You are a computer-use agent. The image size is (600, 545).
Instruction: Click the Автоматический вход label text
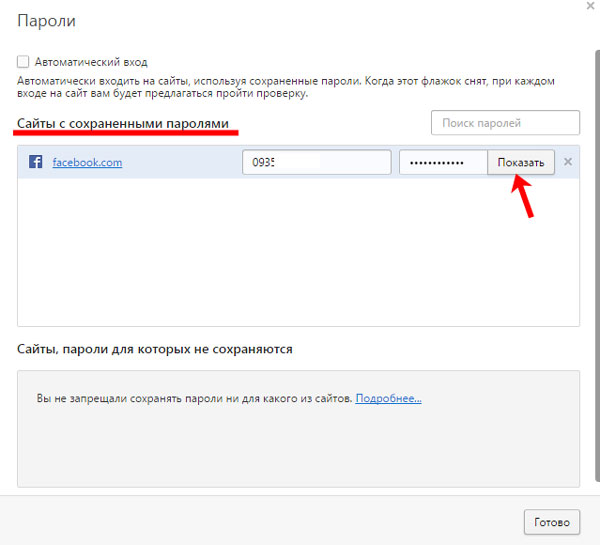(x=90, y=62)
